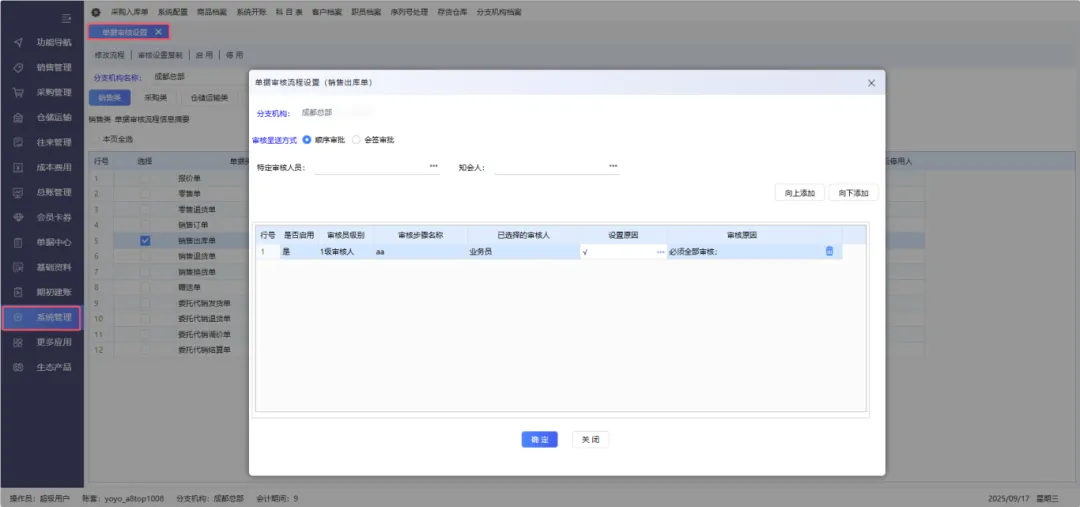Screen dimensions: 1080x507
Task: Select the 顺序审批 radio button
Action: click(x=307, y=140)
